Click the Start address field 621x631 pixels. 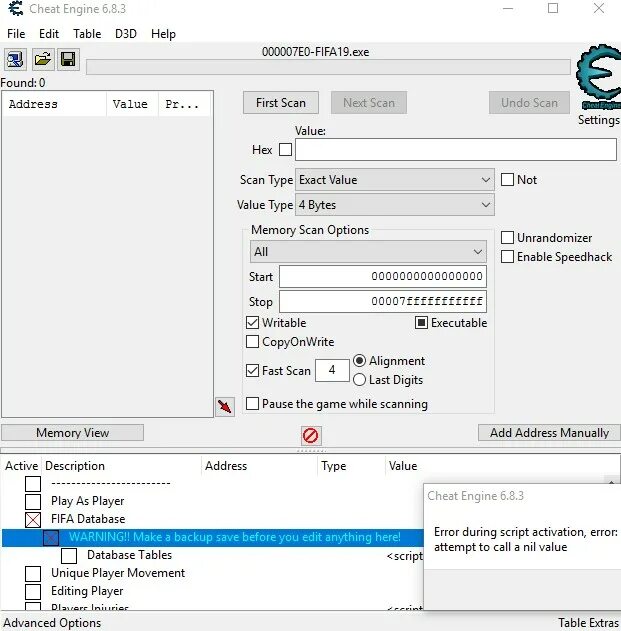coord(383,276)
